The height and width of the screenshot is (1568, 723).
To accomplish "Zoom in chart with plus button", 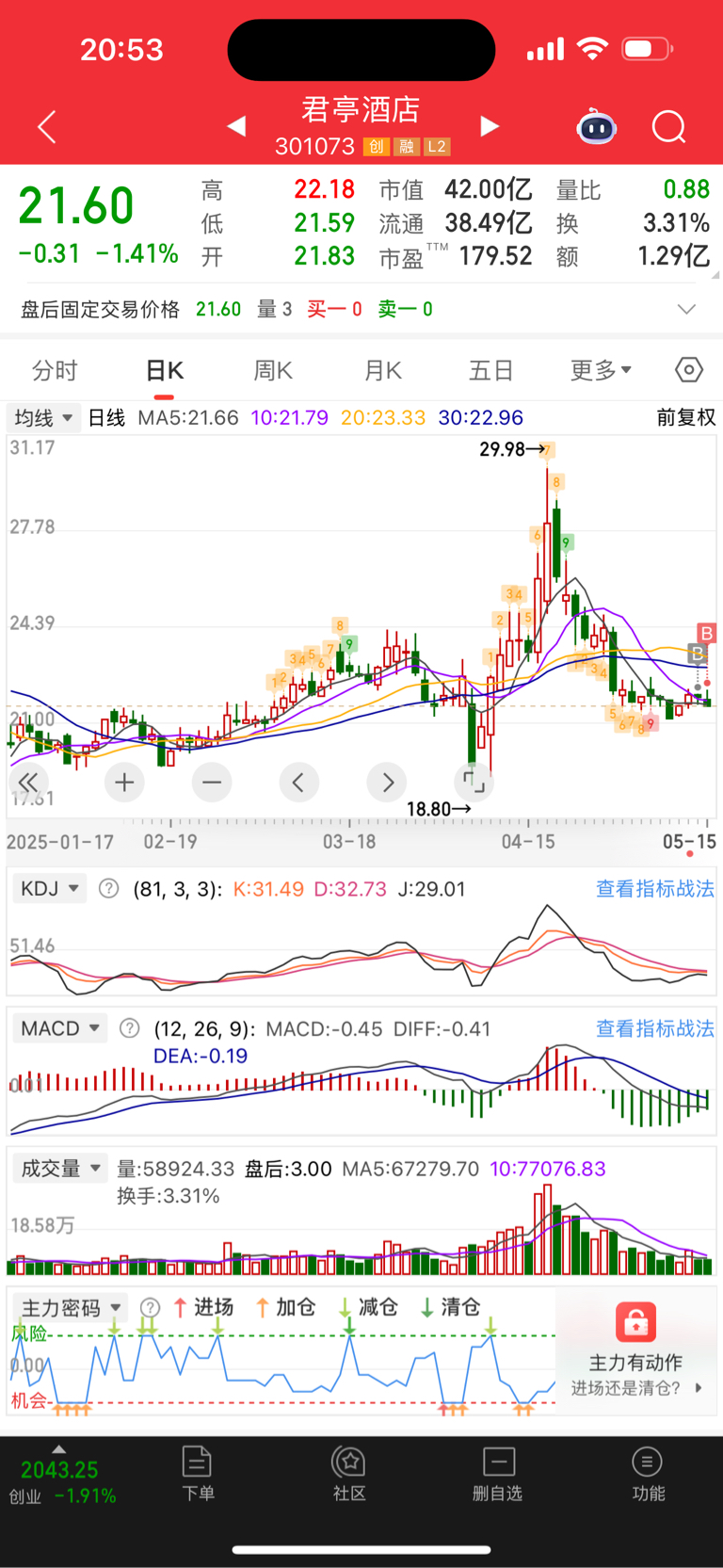I will [124, 782].
